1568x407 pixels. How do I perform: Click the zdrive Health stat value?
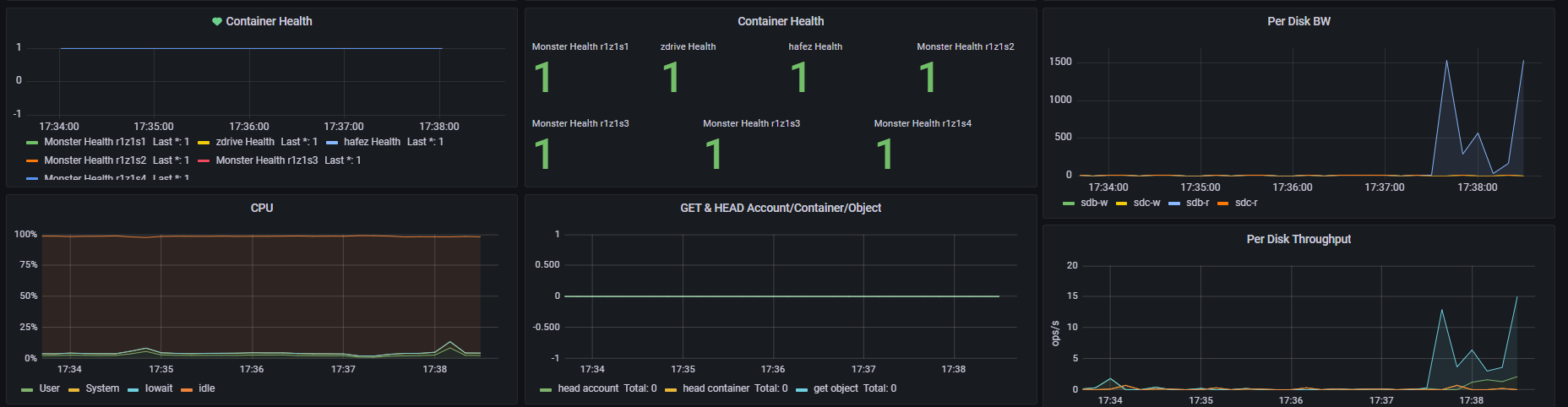coord(672,79)
